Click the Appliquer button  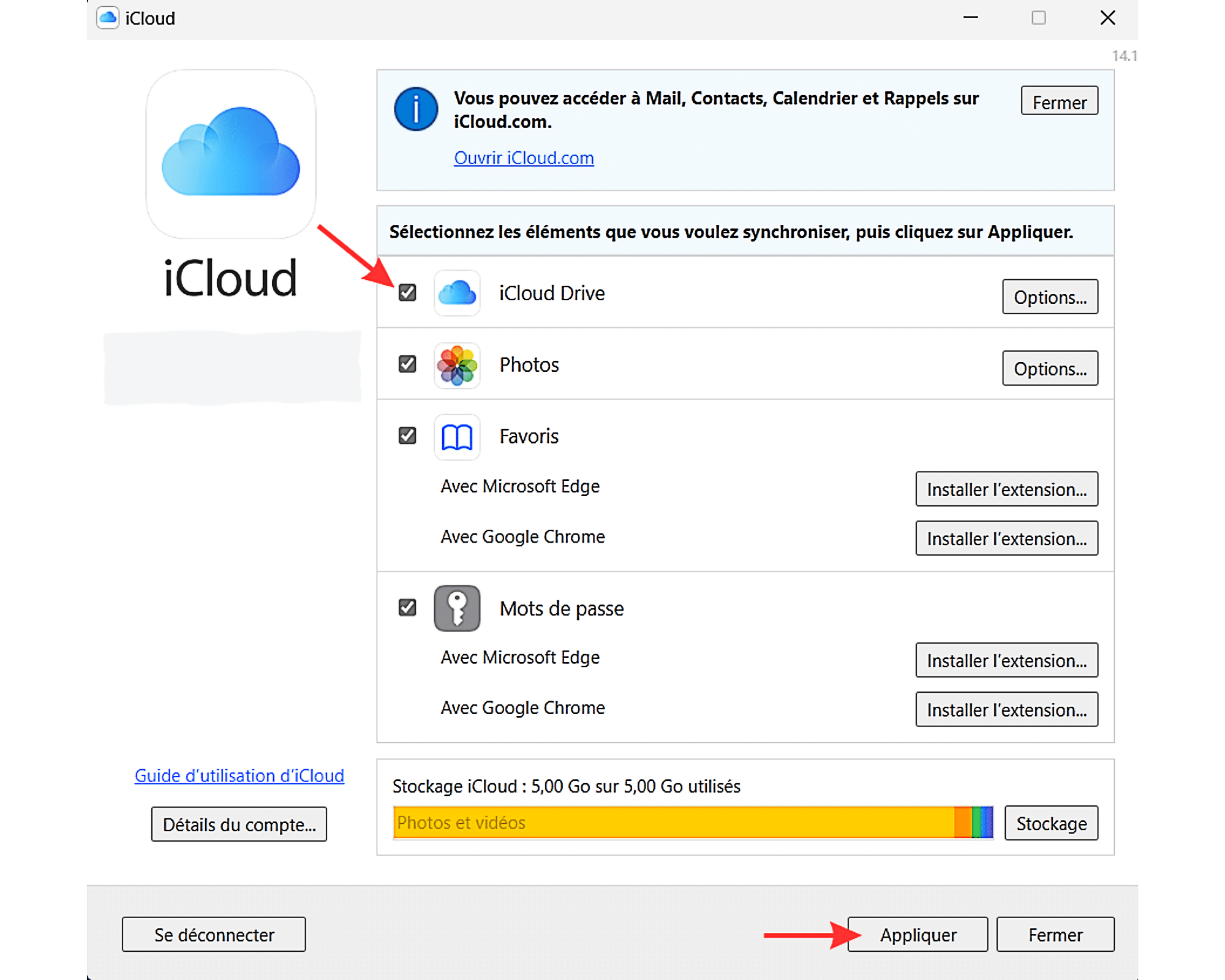point(918,935)
